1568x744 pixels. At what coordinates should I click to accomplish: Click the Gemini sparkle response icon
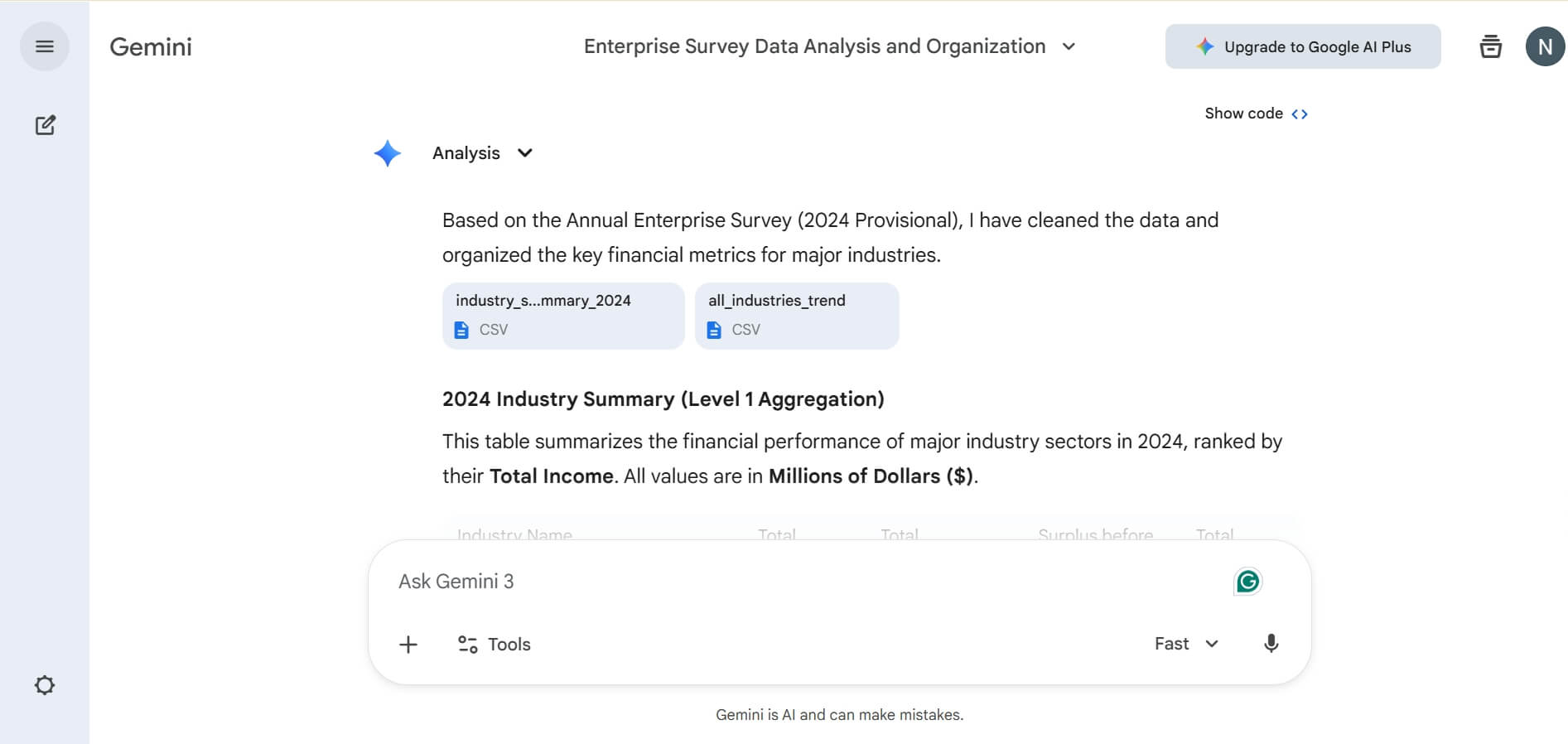[x=387, y=153]
